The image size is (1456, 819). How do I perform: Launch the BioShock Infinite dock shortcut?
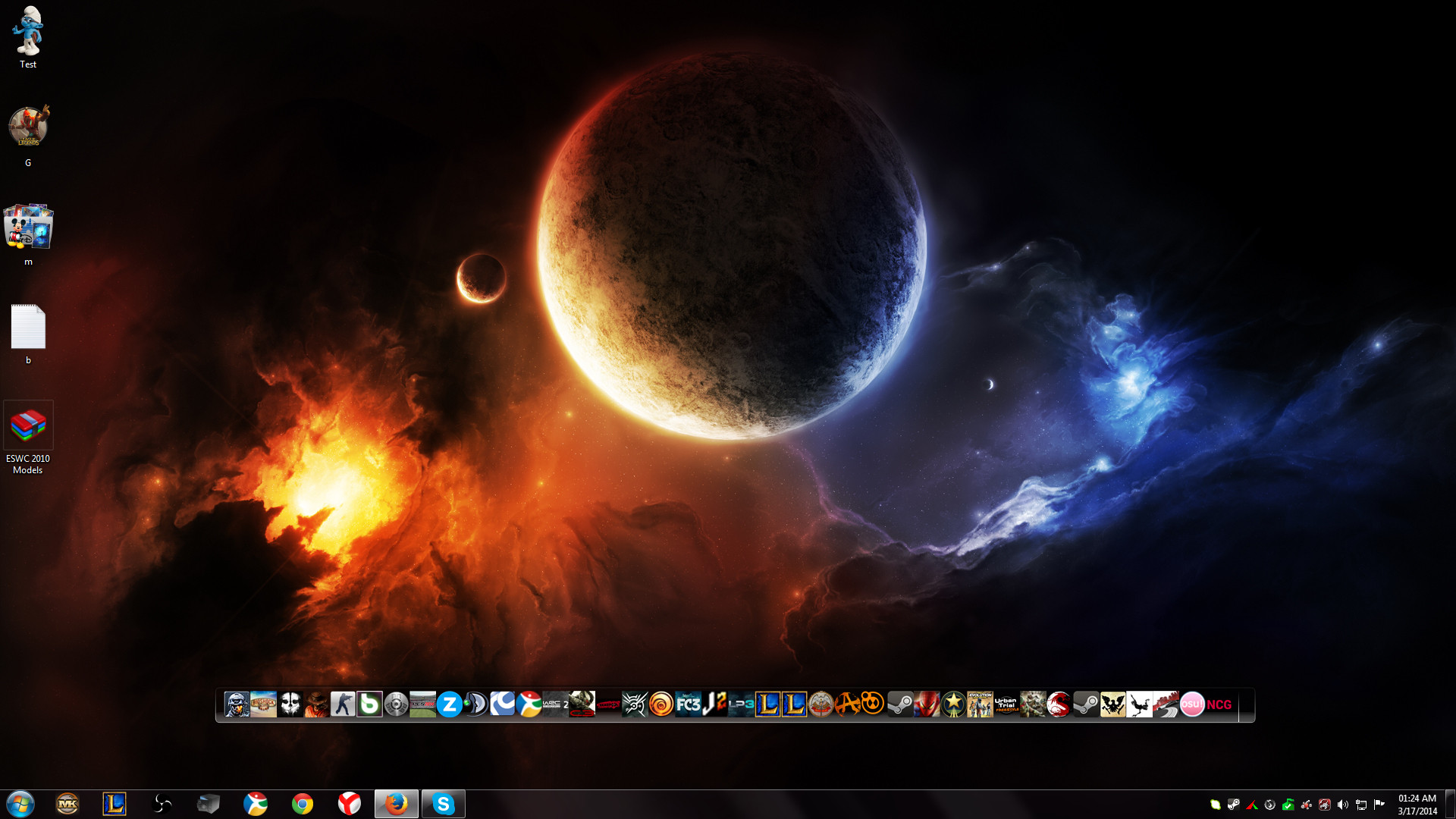tap(263, 704)
